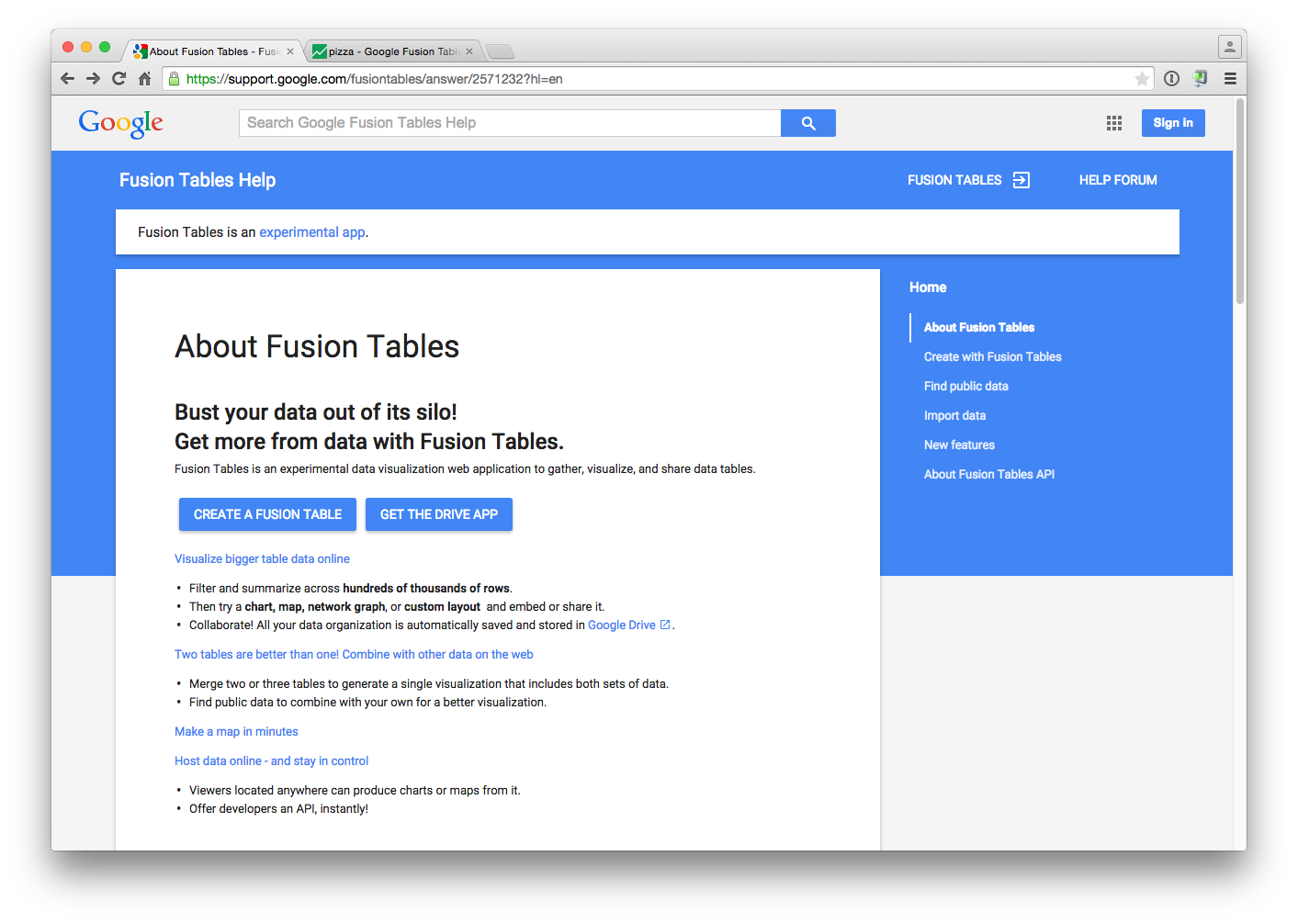Minimize the Chrome window with the yellow button
The width and height of the screenshot is (1298, 924).
86,47
